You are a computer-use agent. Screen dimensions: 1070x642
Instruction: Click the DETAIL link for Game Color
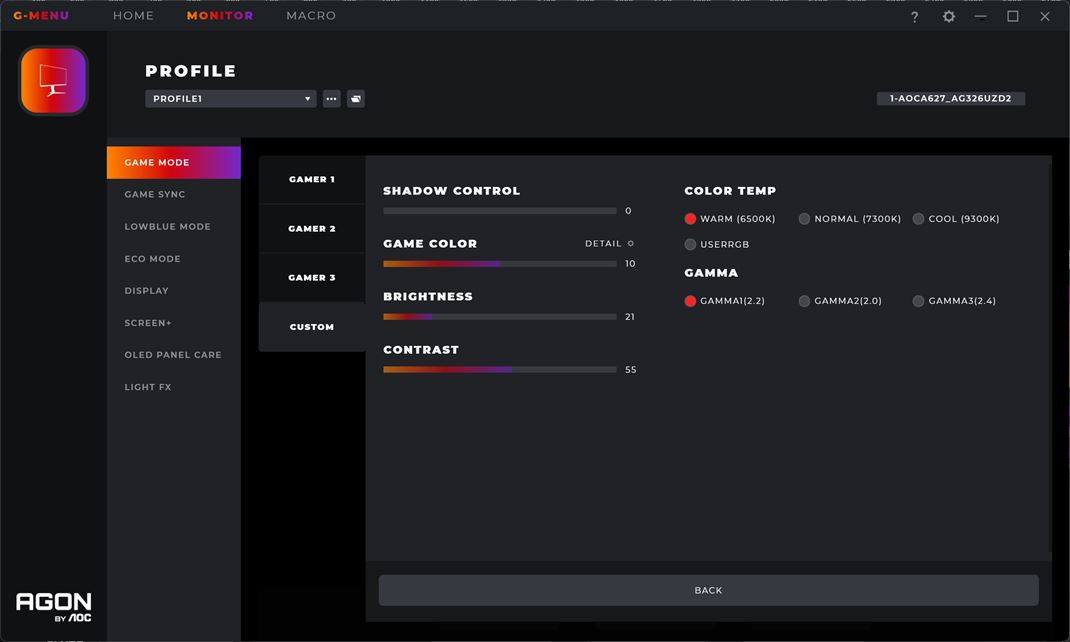coord(603,244)
